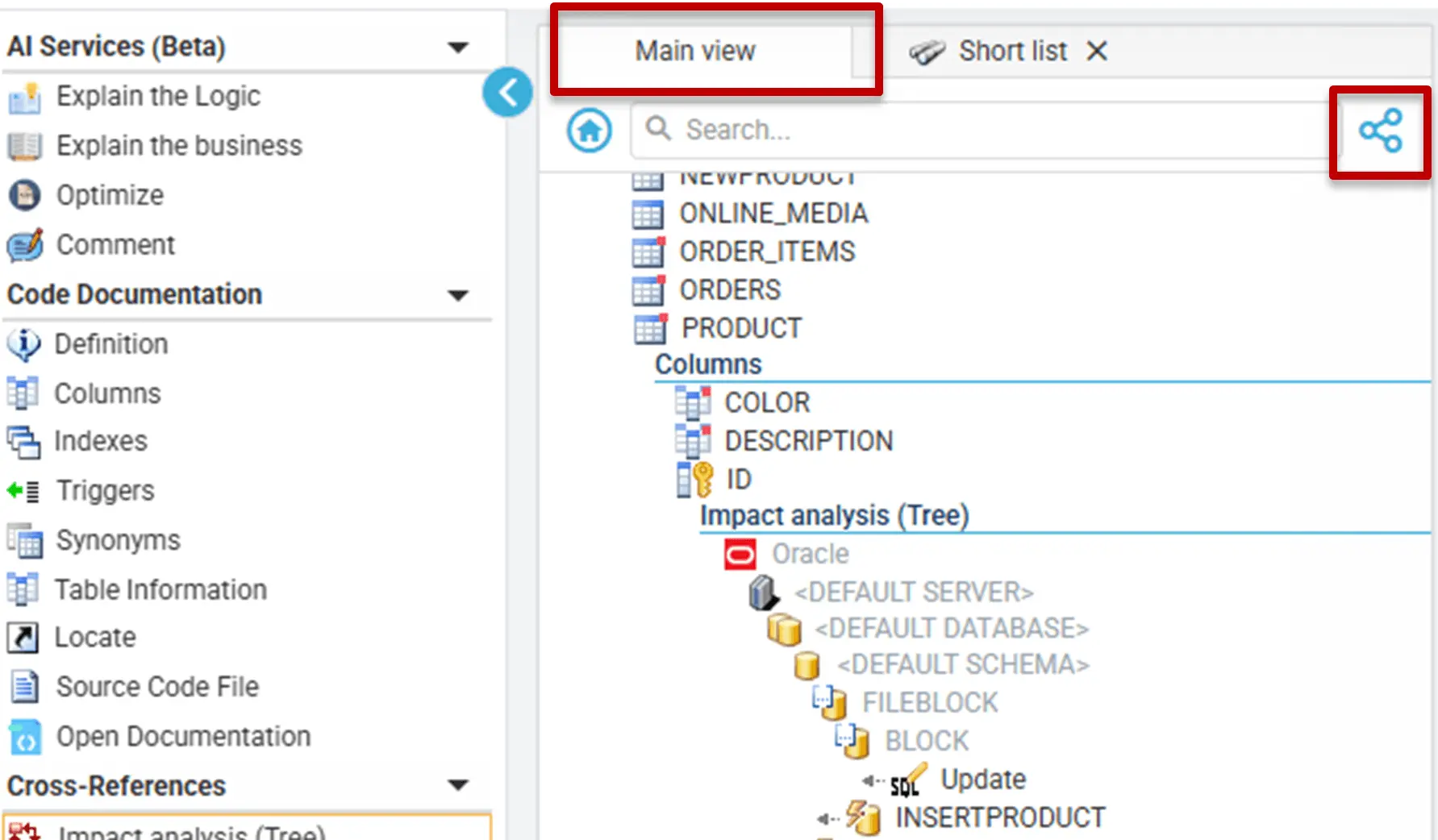
Task: Select the INSERTPRODUCT tree node
Action: pyautogui.click(x=1000, y=817)
